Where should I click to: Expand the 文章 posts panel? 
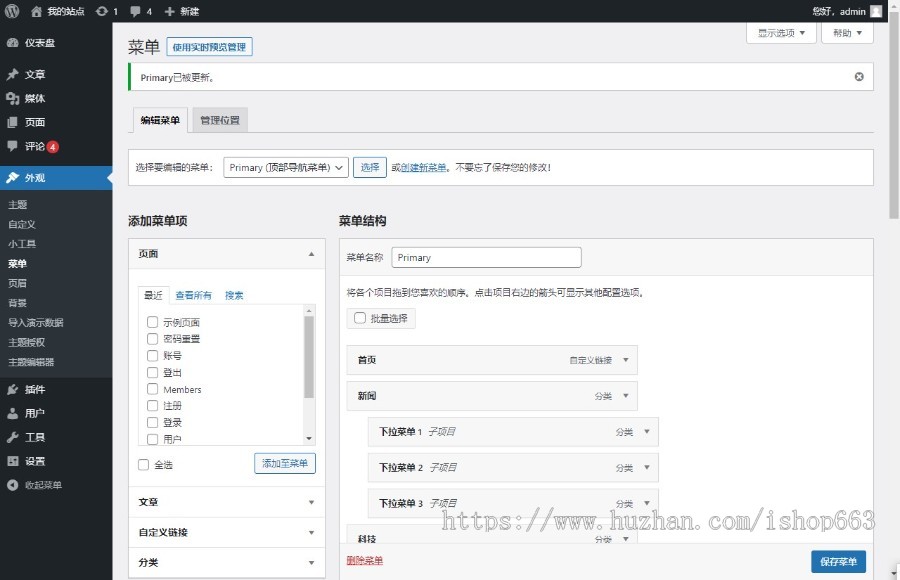(311, 502)
